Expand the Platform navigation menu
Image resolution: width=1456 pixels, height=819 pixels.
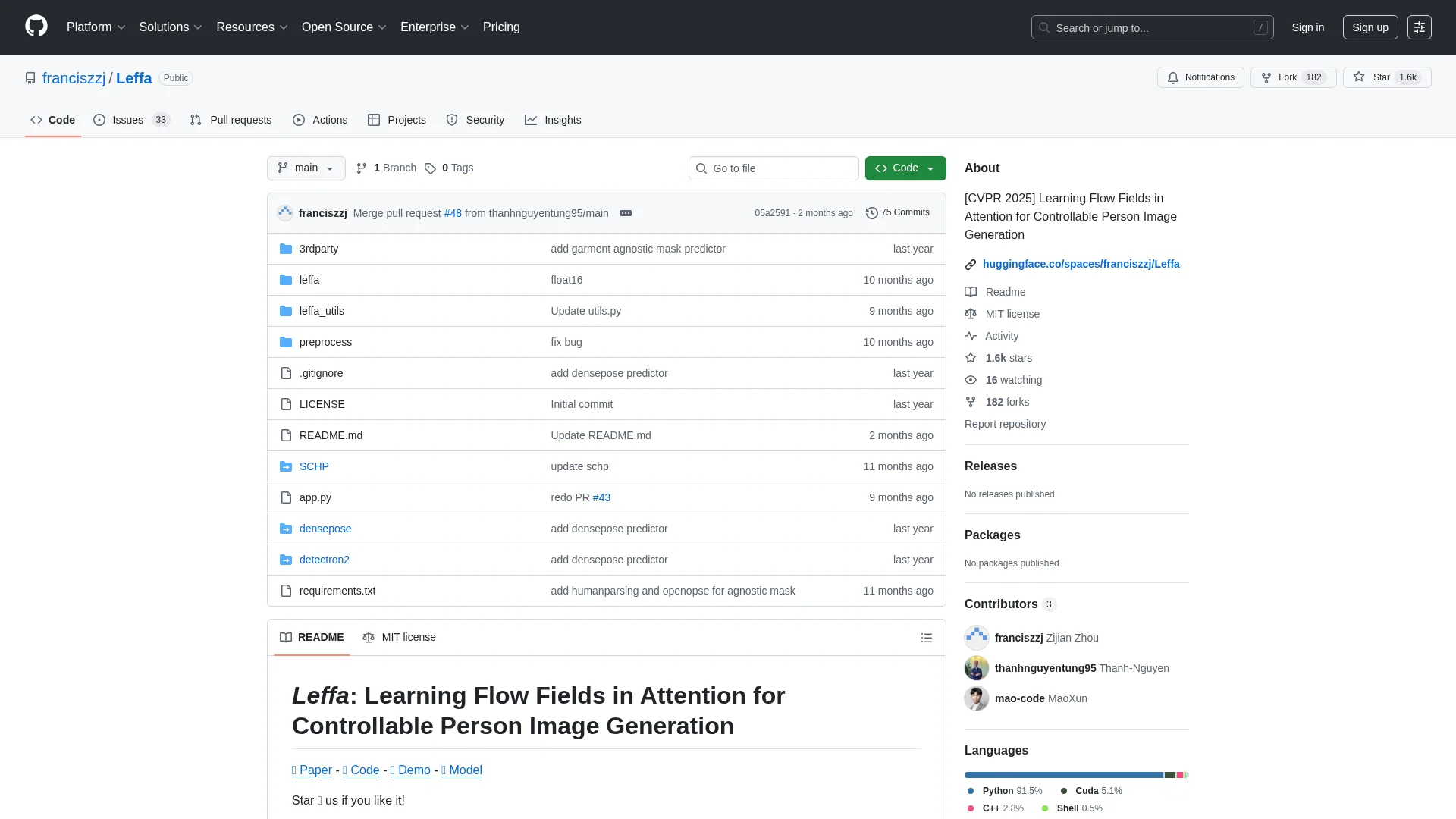(96, 27)
